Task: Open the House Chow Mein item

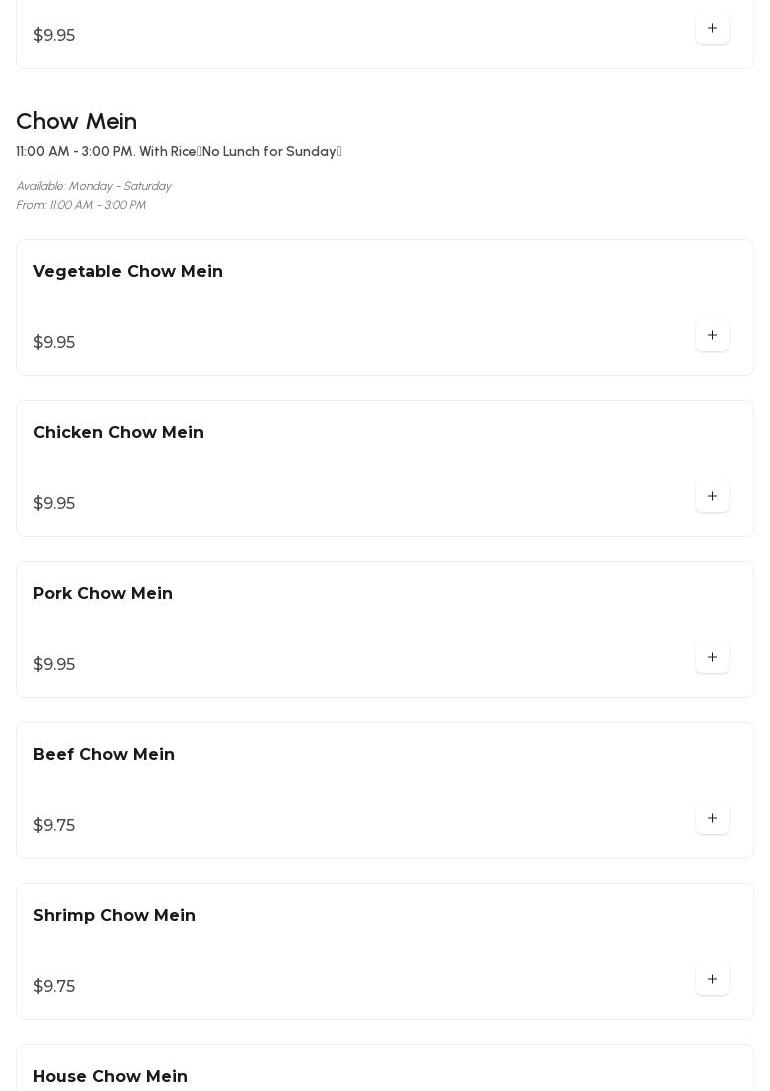Action: click(x=110, y=1076)
